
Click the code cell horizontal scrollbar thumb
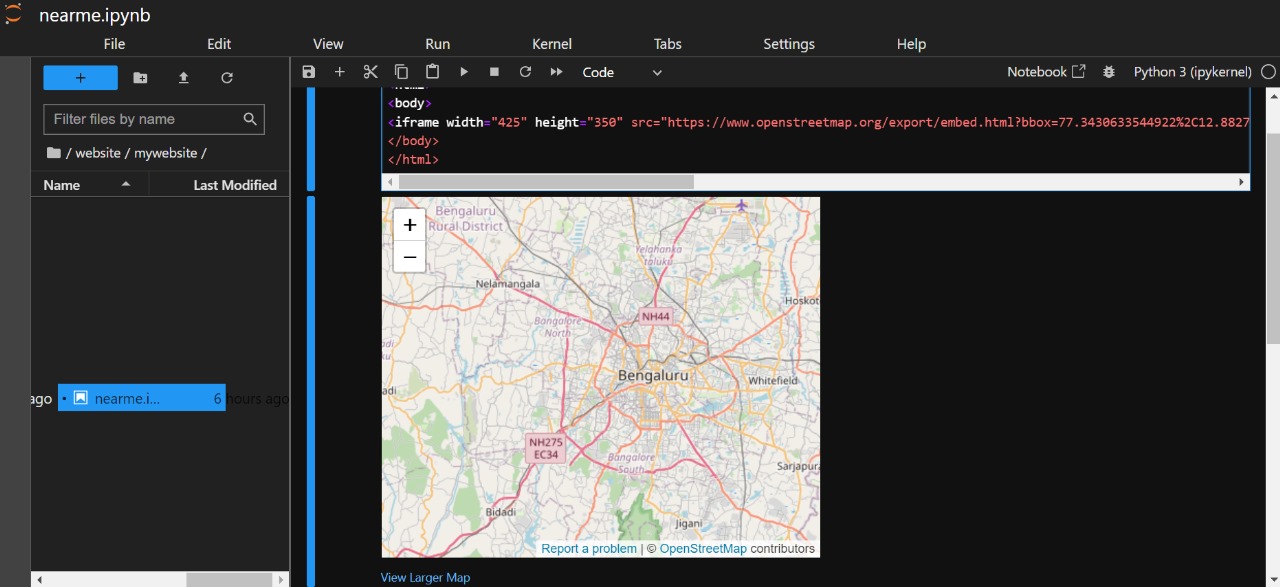click(x=546, y=182)
